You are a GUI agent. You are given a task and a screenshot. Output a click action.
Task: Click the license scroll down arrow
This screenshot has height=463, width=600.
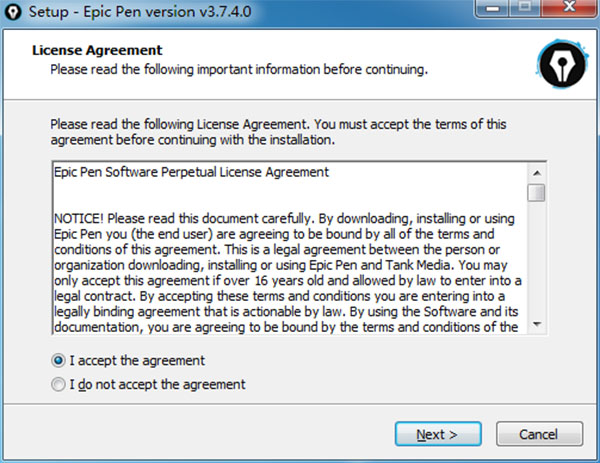point(537,325)
